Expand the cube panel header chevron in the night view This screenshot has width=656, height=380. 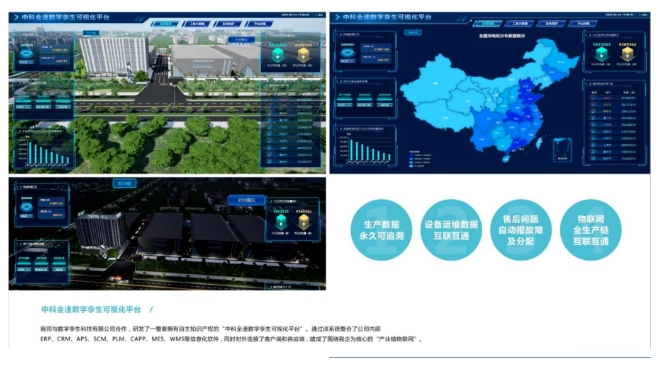272,201
